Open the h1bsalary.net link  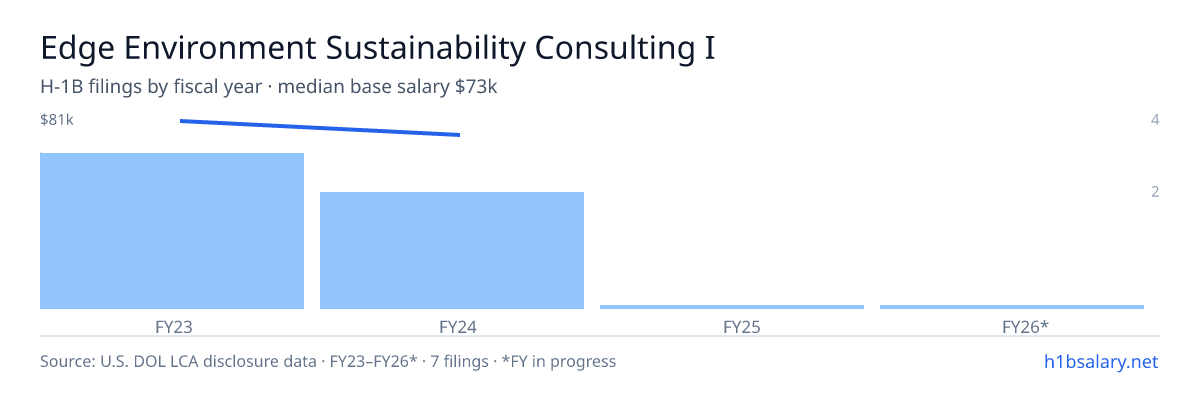pos(1100,361)
